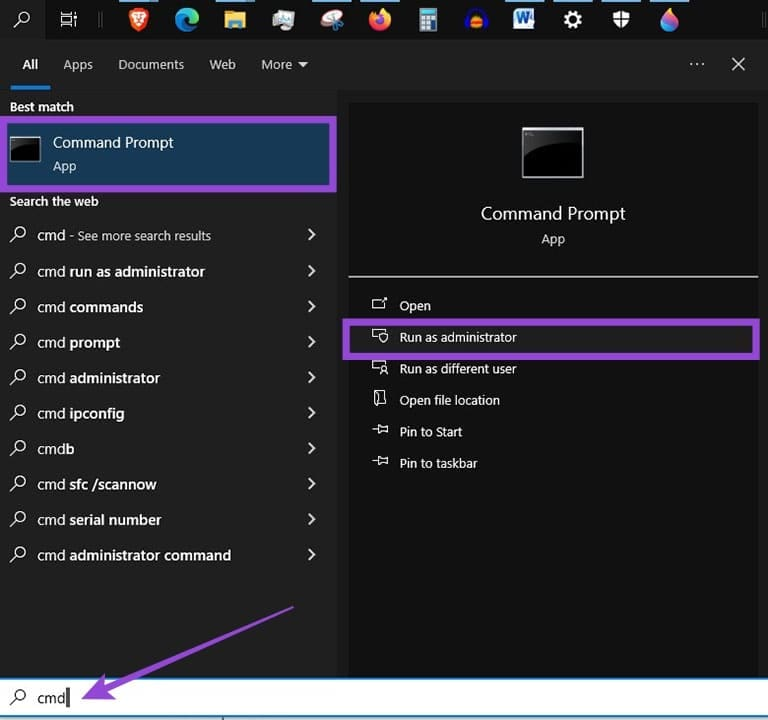Open the Calculator taskbar icon
Viewport: 768px width, 720px height.
tap(428, 20)
